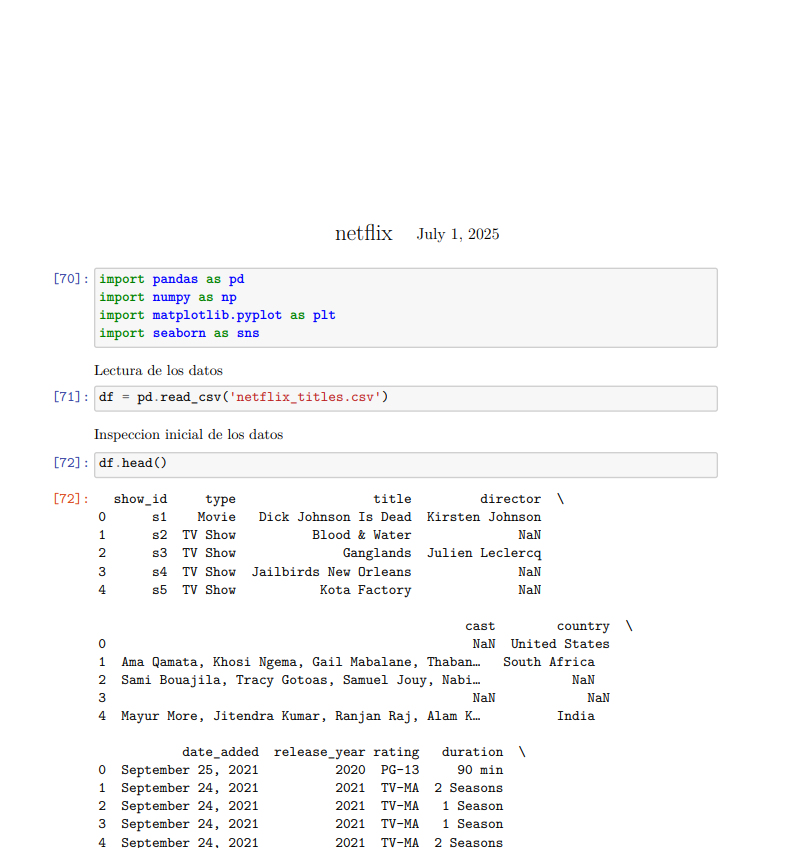
Task: Click the director 'Julien Leclercq'
Action: click(484, 553)
